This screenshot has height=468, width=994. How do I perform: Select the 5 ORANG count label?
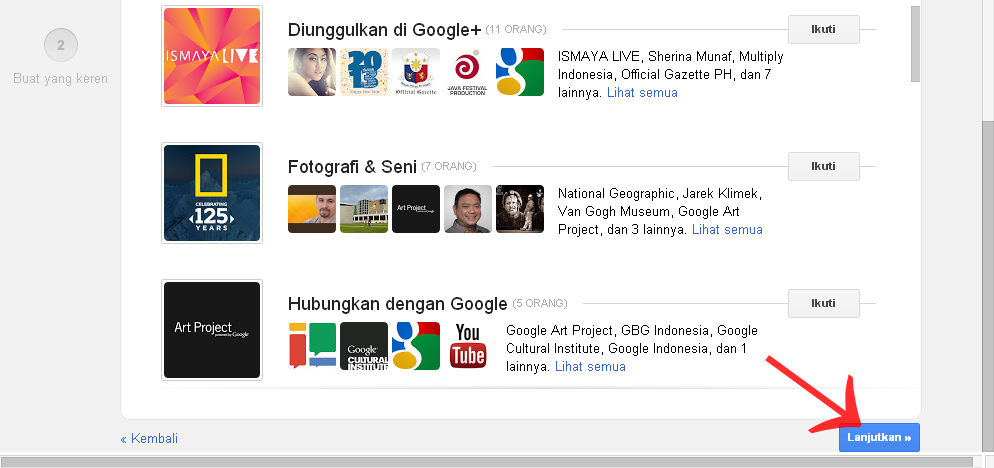pos(539,303)
